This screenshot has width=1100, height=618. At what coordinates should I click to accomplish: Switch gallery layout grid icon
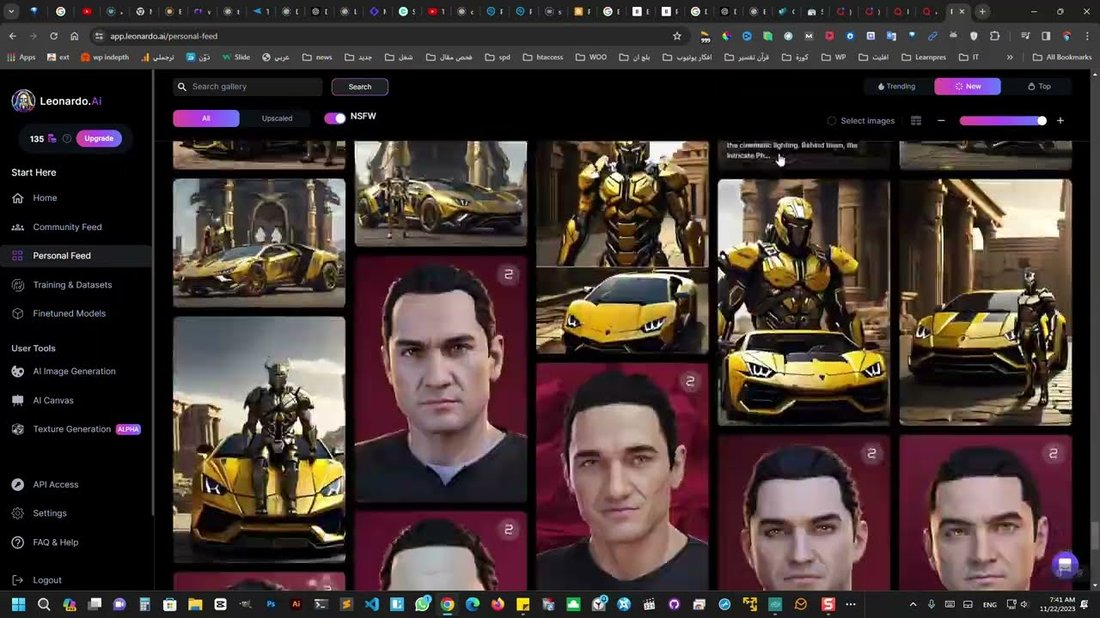coord(915,121)
